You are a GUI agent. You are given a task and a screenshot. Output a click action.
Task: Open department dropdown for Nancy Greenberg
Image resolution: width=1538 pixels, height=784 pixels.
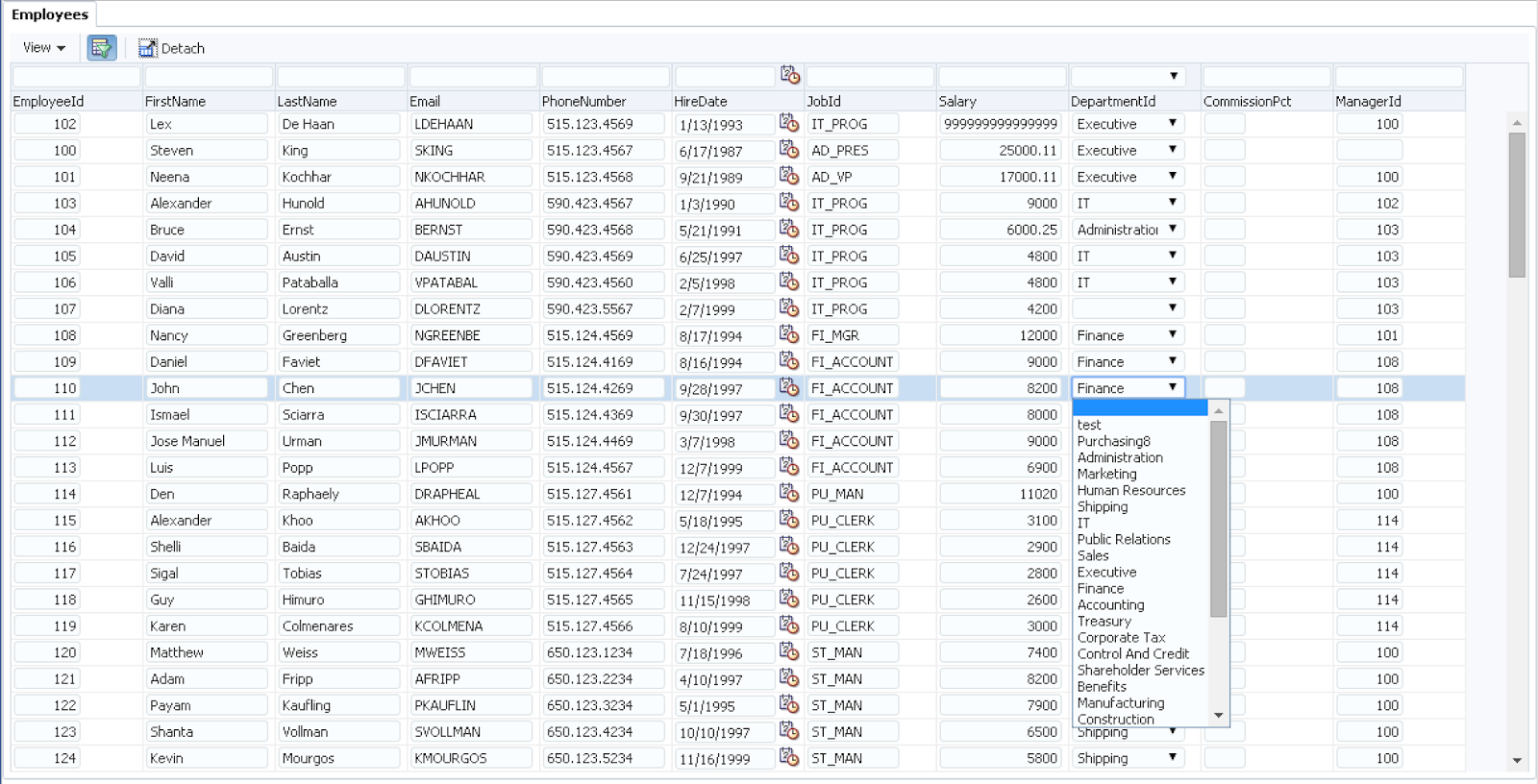coord(1129,335)
